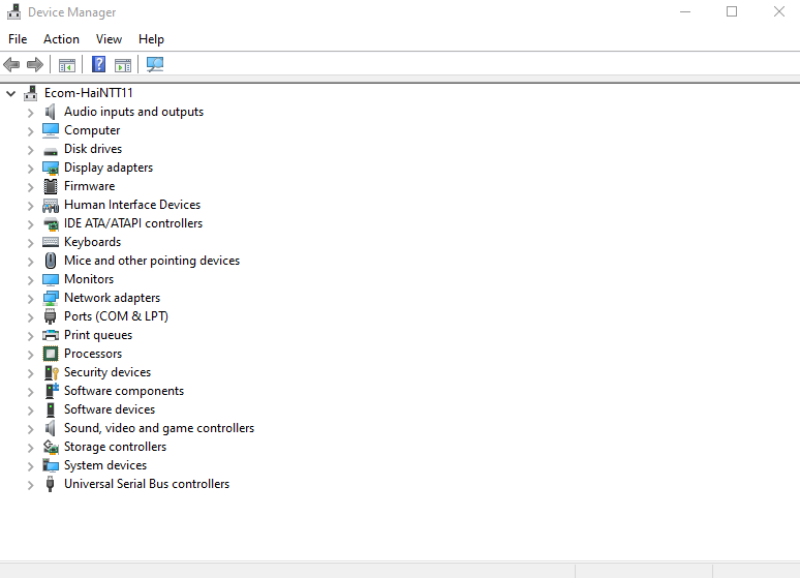800x578 pixels.
Task: Expand Audio inputs and outputs chevron
Action: click(x=31, y=113)
